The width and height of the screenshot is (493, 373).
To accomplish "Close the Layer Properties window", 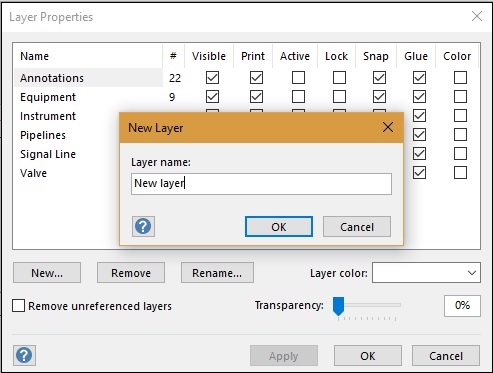I will pos(477,16).
